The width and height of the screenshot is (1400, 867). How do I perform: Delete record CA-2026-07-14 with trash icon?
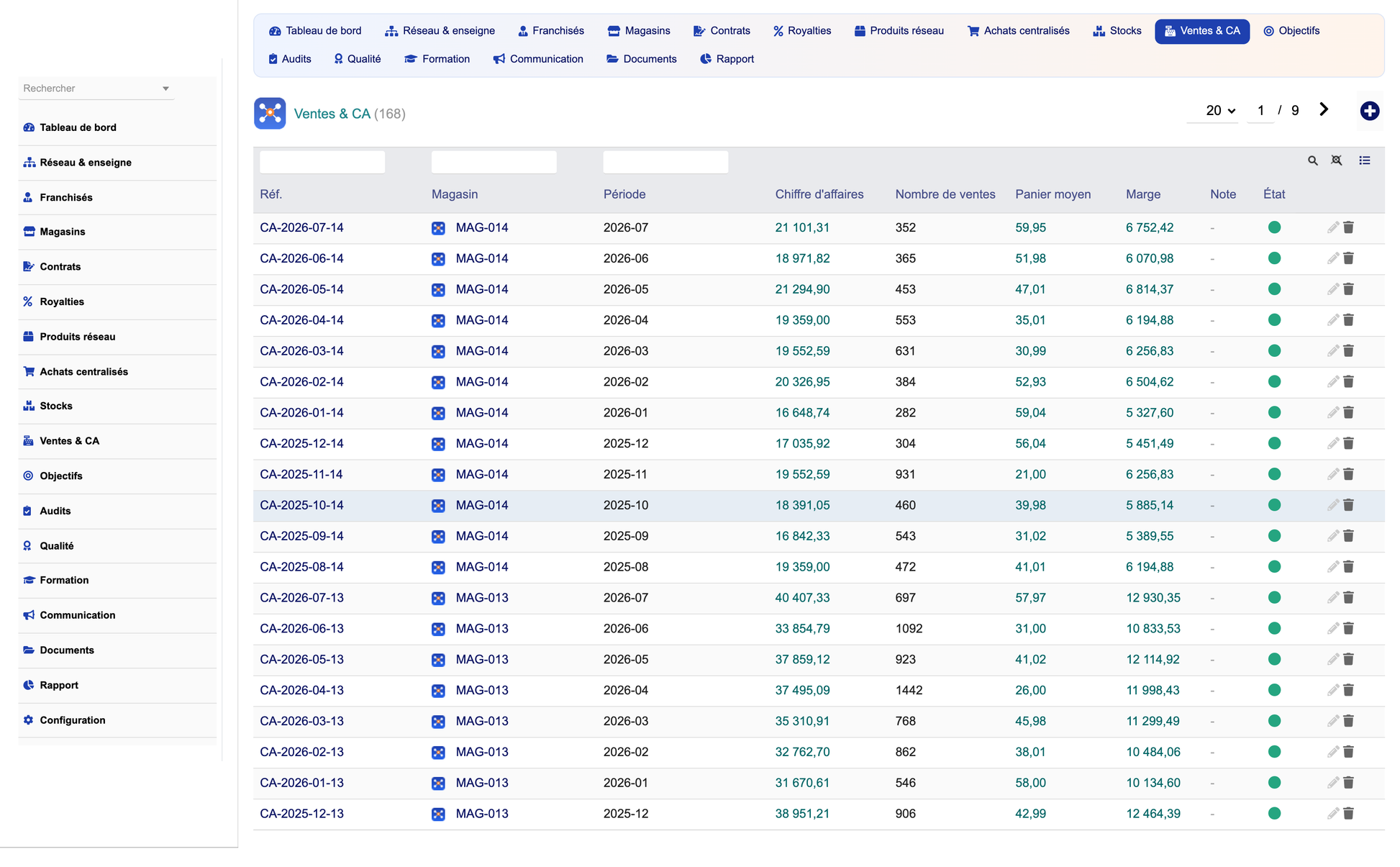point(1348,227)
